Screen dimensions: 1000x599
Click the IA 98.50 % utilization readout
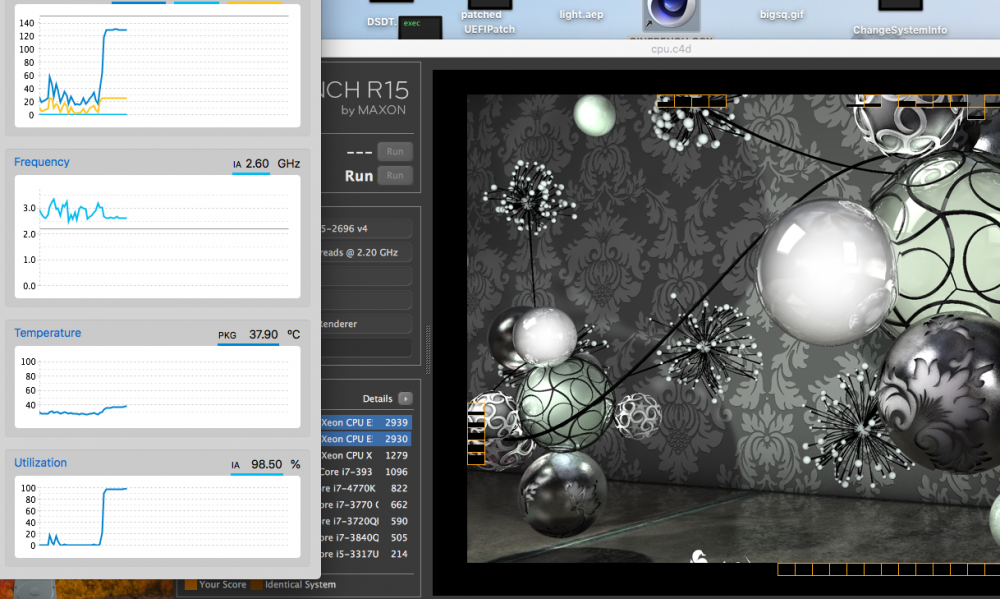265,465
